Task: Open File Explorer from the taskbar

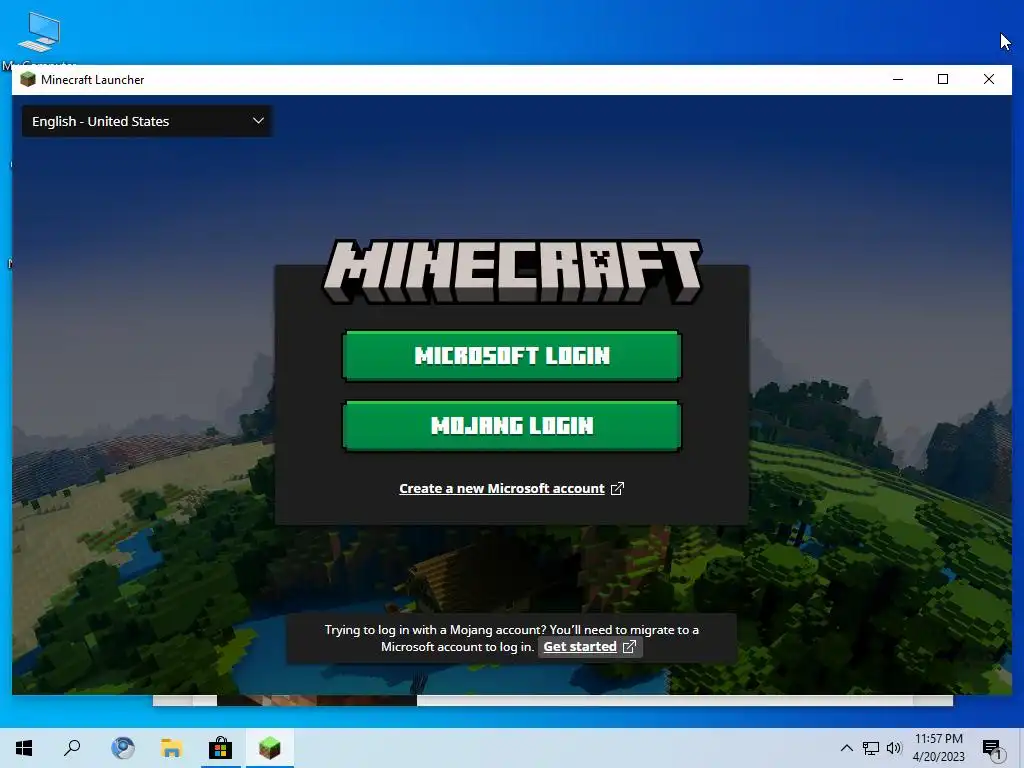Action: click(x=171, y=748)
